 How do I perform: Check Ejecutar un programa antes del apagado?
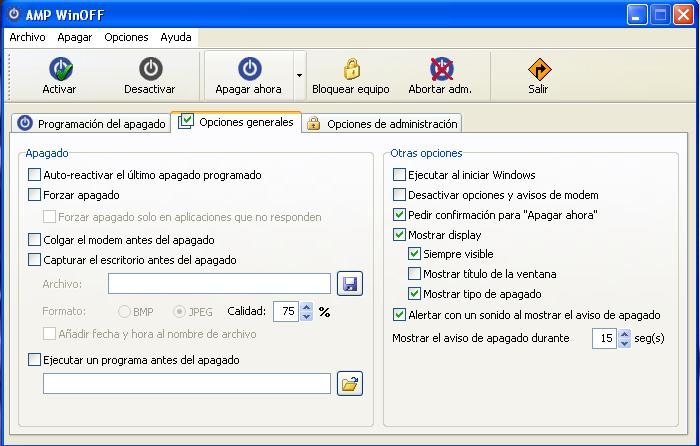click(x=34, y=359)
